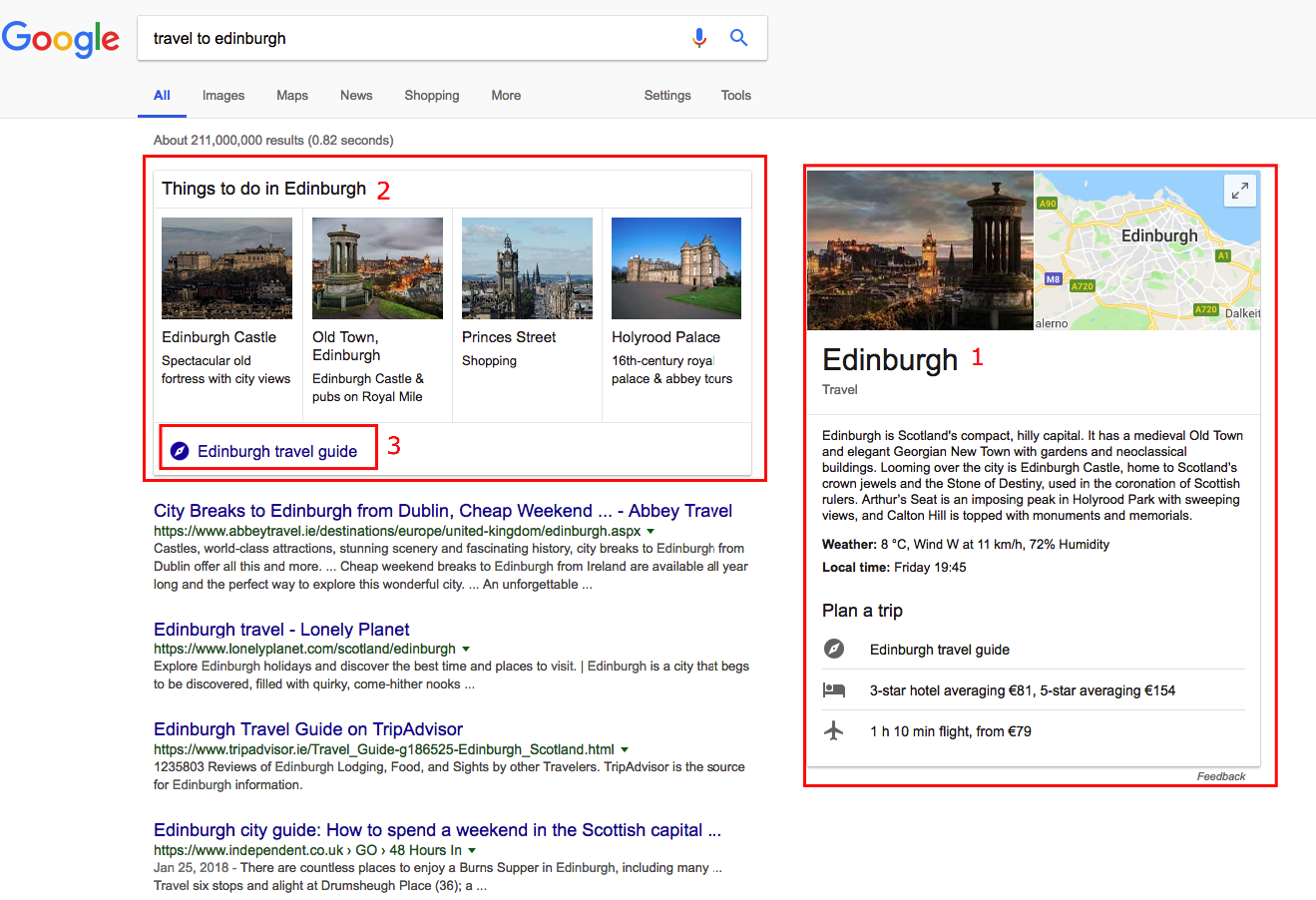
Task: Click the airplane flight icon
Action: 834,730
